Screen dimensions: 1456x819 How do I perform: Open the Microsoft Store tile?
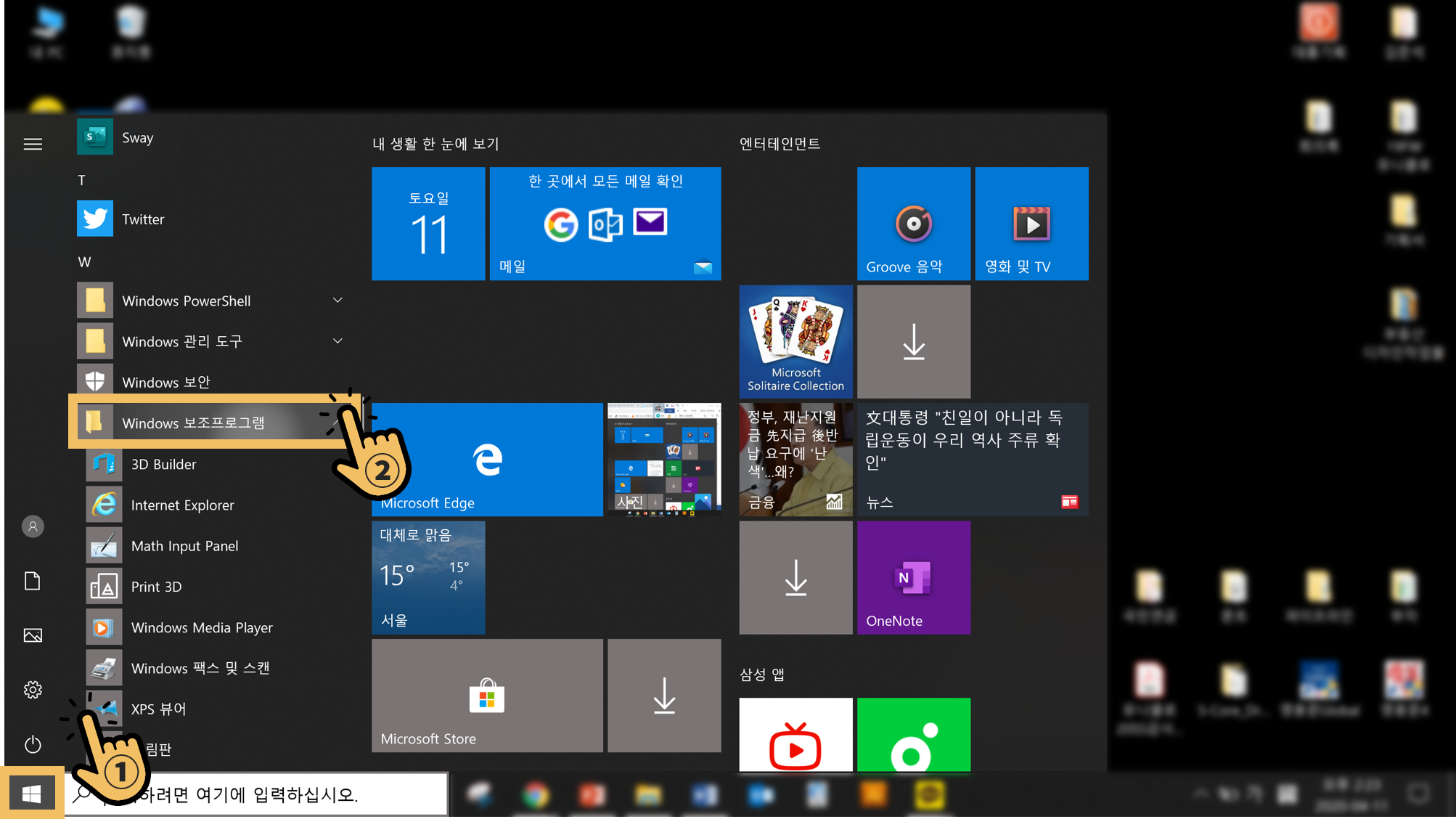[487, 696]
